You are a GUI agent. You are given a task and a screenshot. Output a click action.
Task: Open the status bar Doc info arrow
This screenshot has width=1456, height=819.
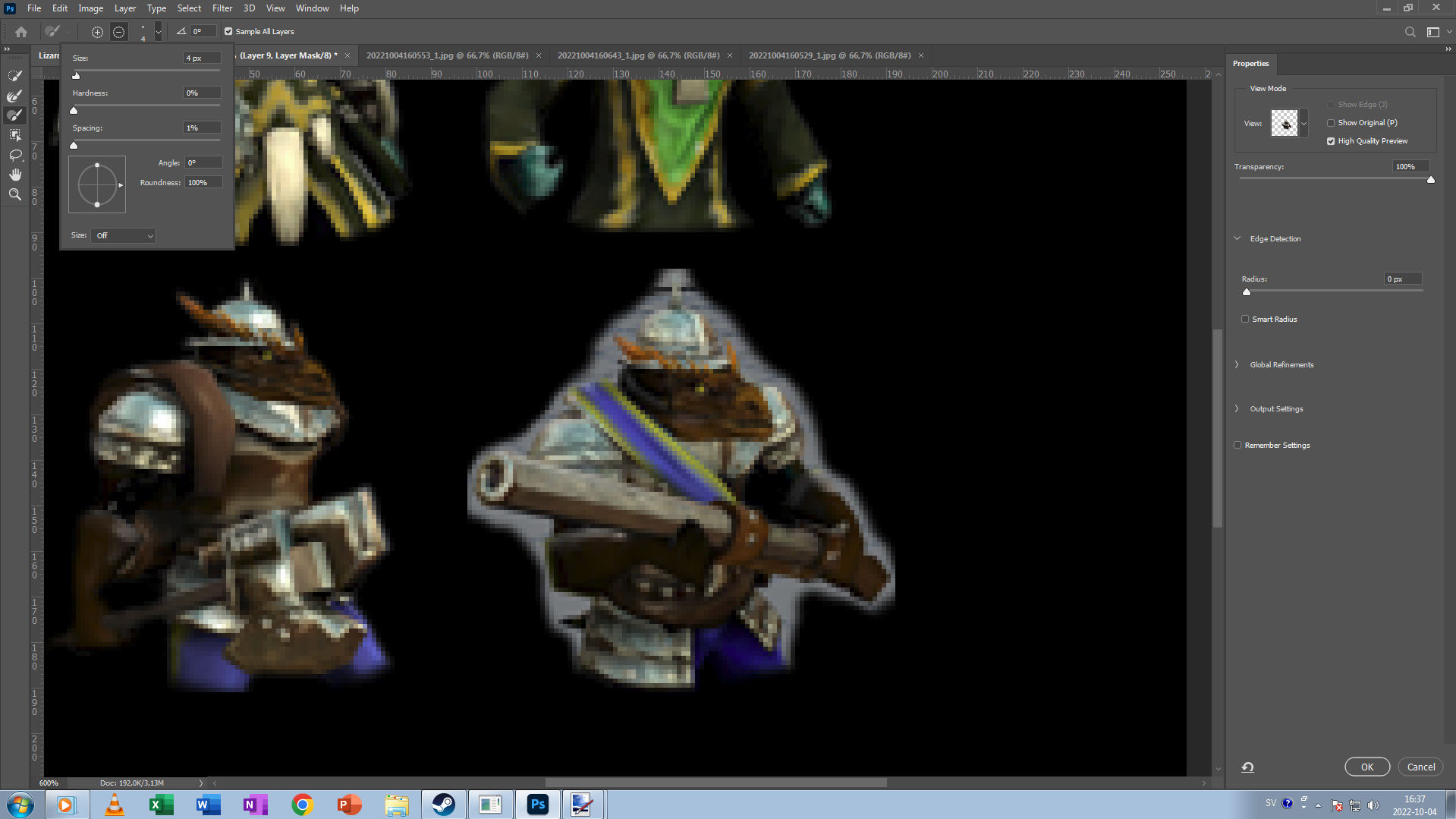click(201, 783)
